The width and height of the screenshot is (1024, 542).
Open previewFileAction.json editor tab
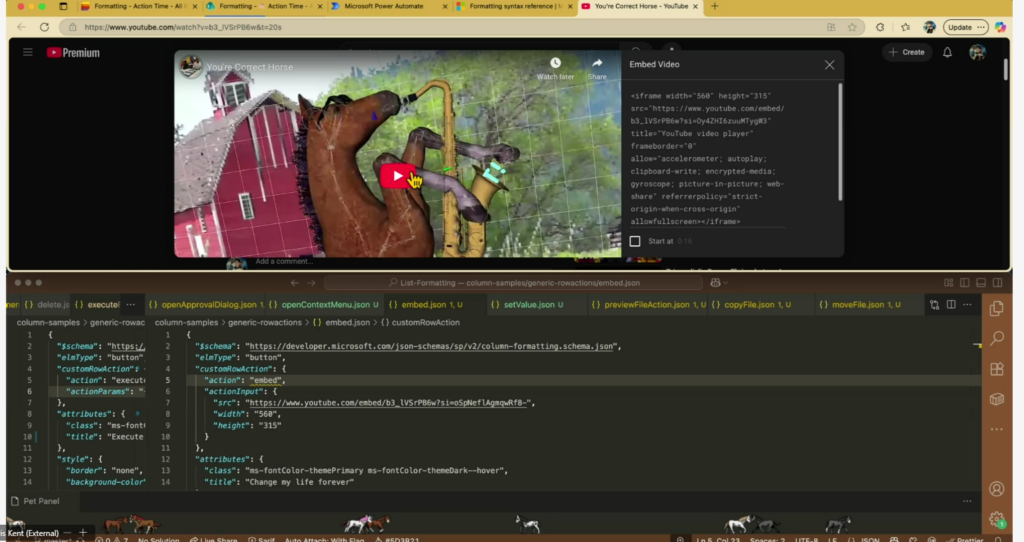647,305
